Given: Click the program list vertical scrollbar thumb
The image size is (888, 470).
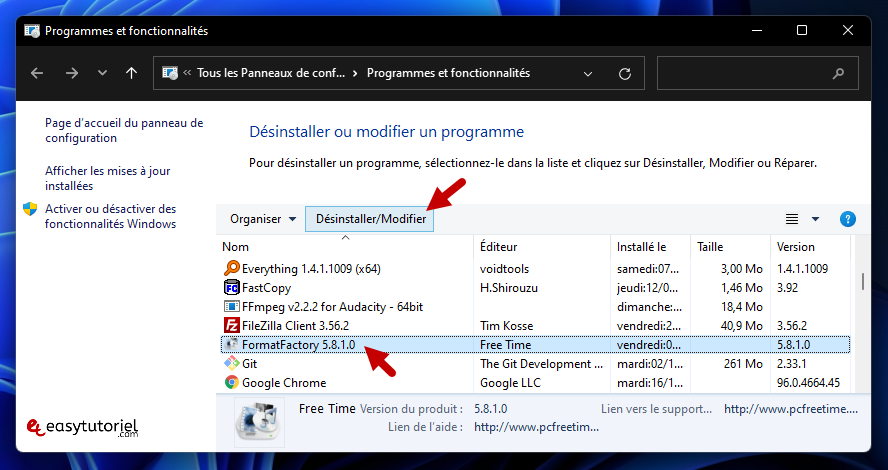Looking at the screenshot, I should pyautogui.click(x=863, y=281).
